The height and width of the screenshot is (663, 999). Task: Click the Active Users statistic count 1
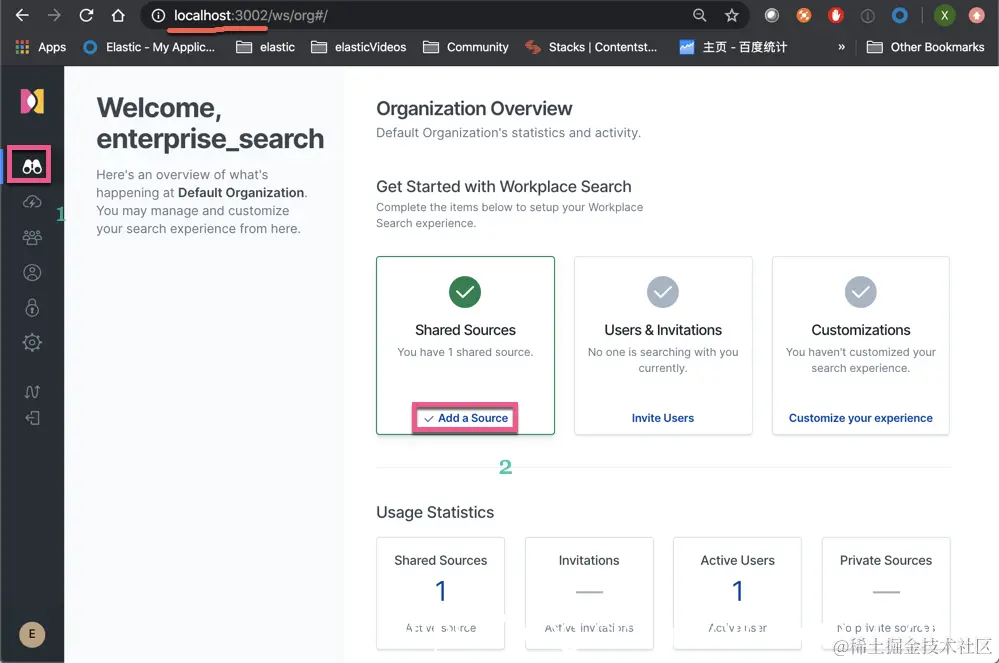click(x=738, y=591)
